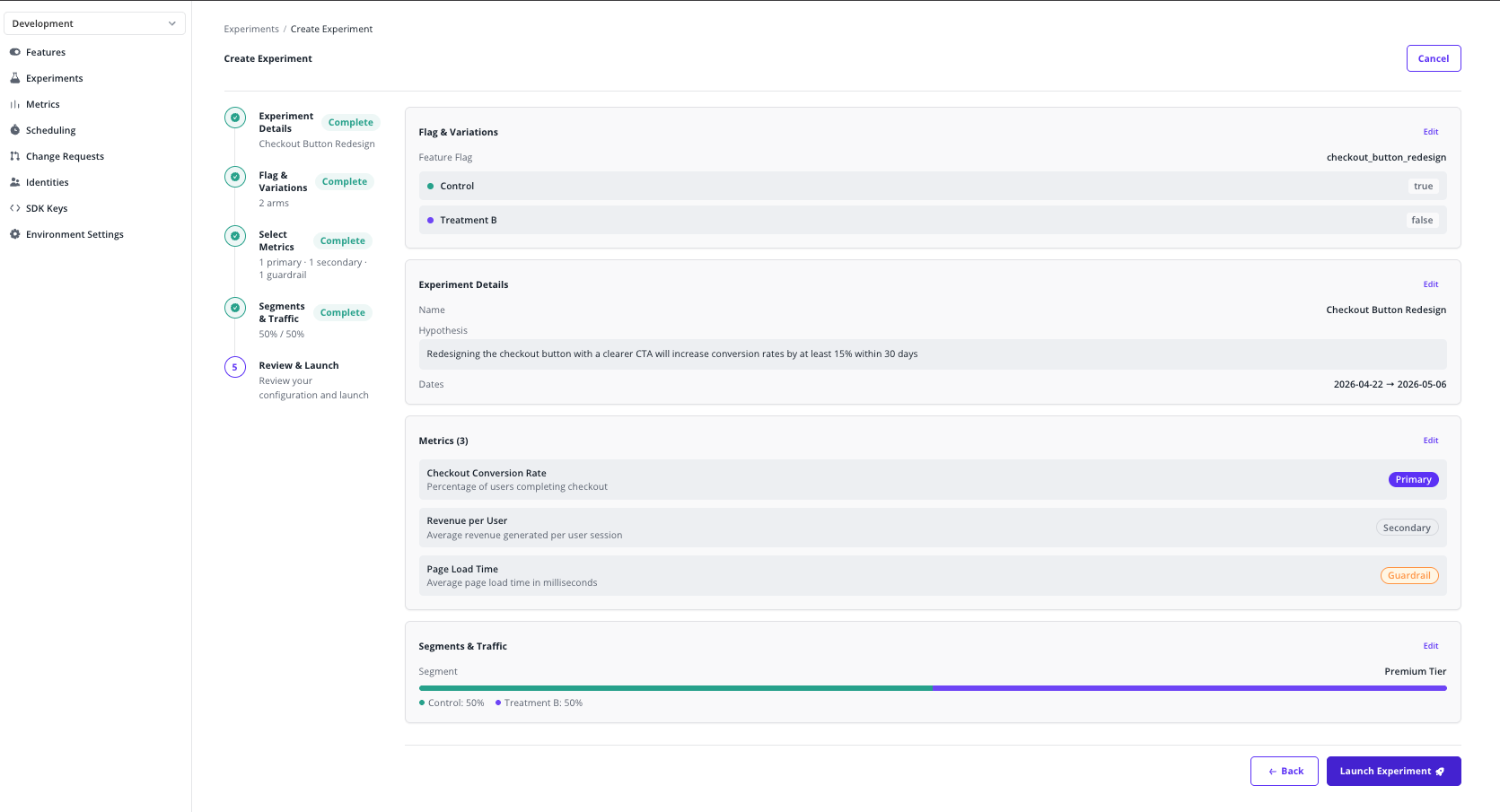Click the Metrics bar chart icon
This screenshot has height=812, width=1500.
point(15,104)
